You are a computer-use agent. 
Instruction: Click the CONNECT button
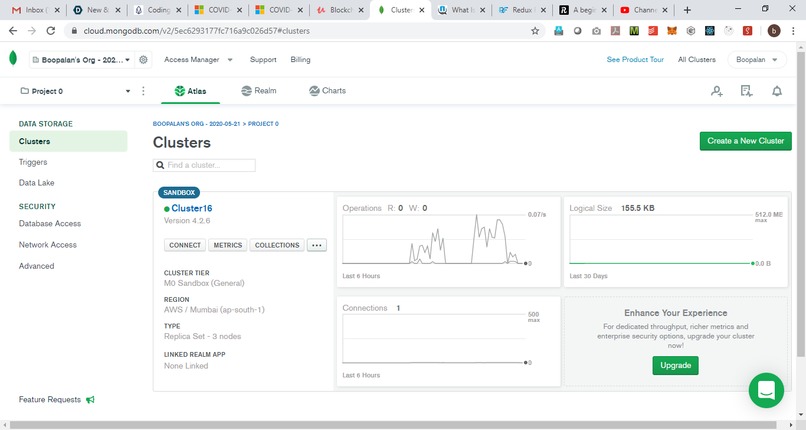(x=185, y=245)
